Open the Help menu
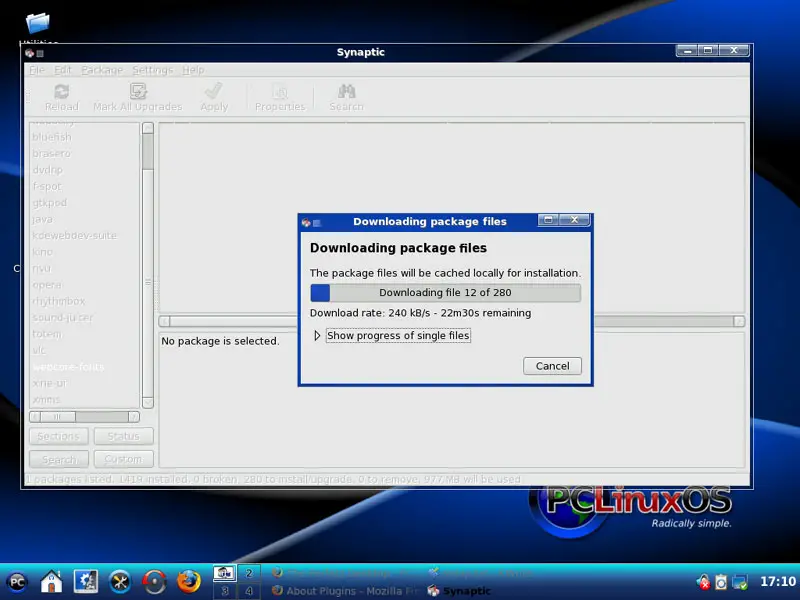The image size is (800, 600). [x=193, y=70]
